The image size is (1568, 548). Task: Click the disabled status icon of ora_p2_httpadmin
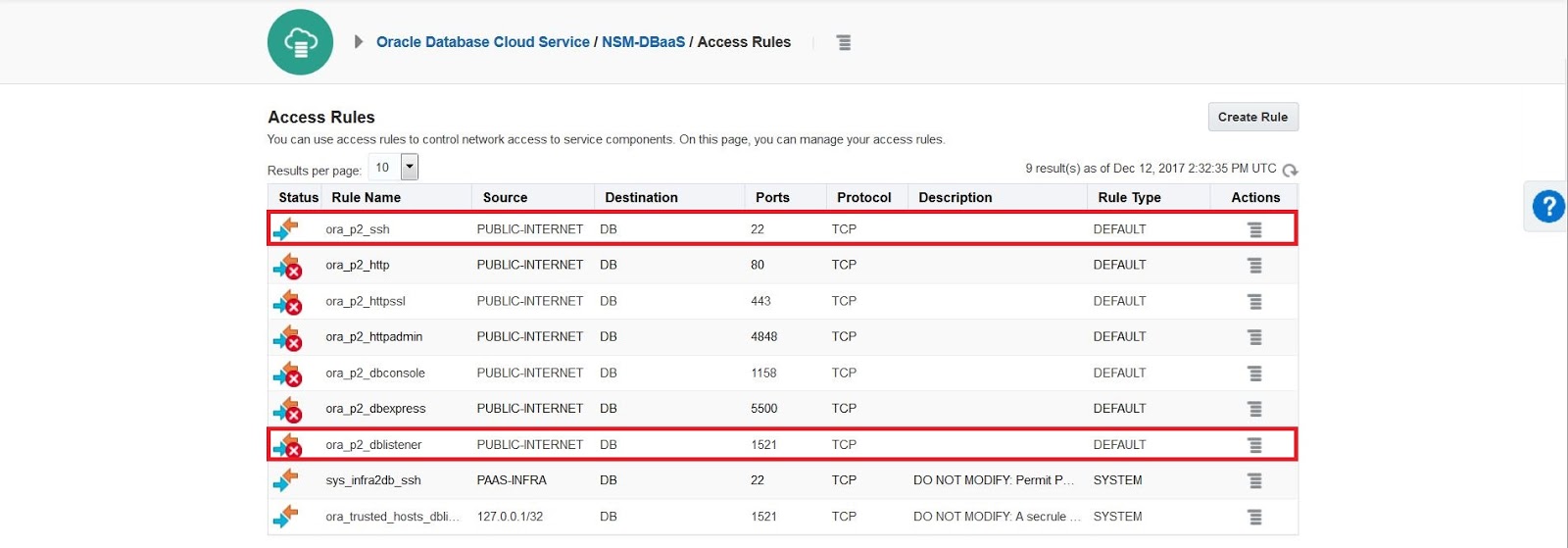(x=287, y=337)
